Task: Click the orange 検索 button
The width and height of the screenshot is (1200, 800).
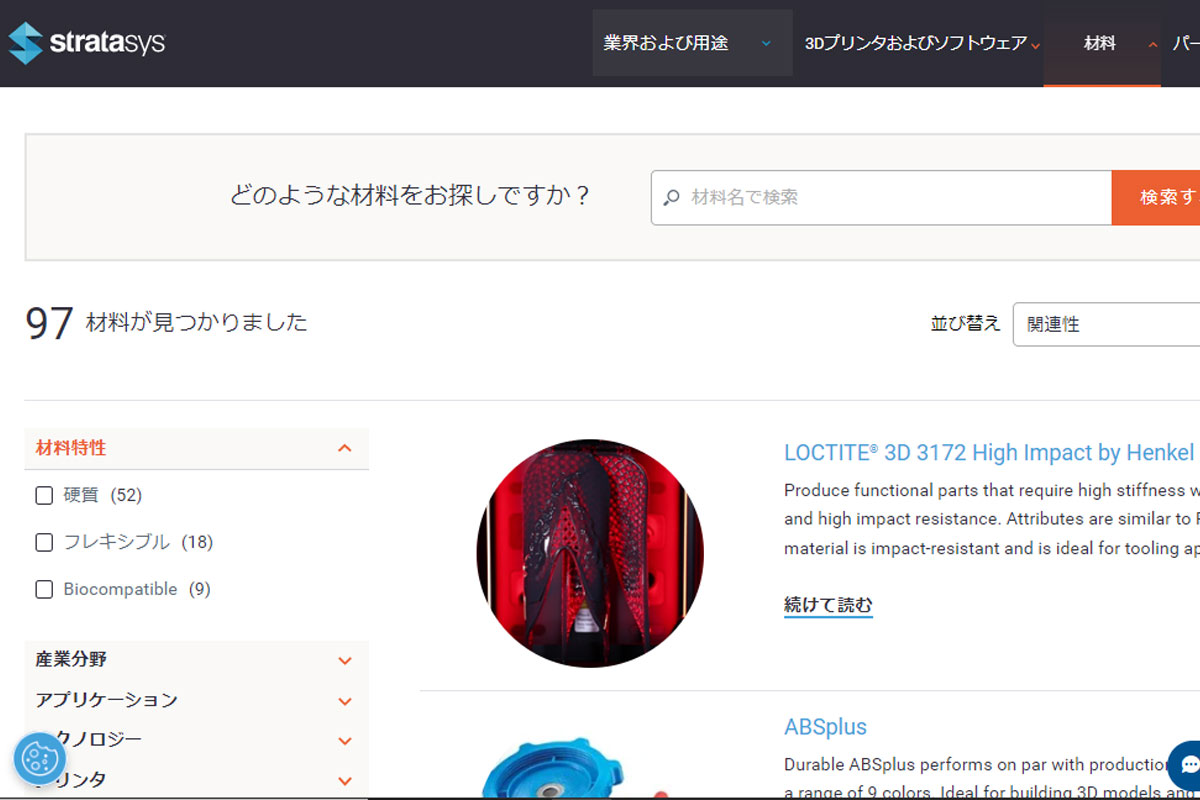Action: point(1156,197)
